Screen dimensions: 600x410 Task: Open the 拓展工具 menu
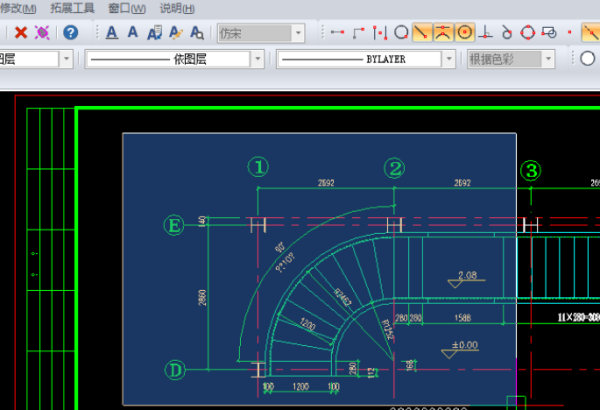[72, 8]
